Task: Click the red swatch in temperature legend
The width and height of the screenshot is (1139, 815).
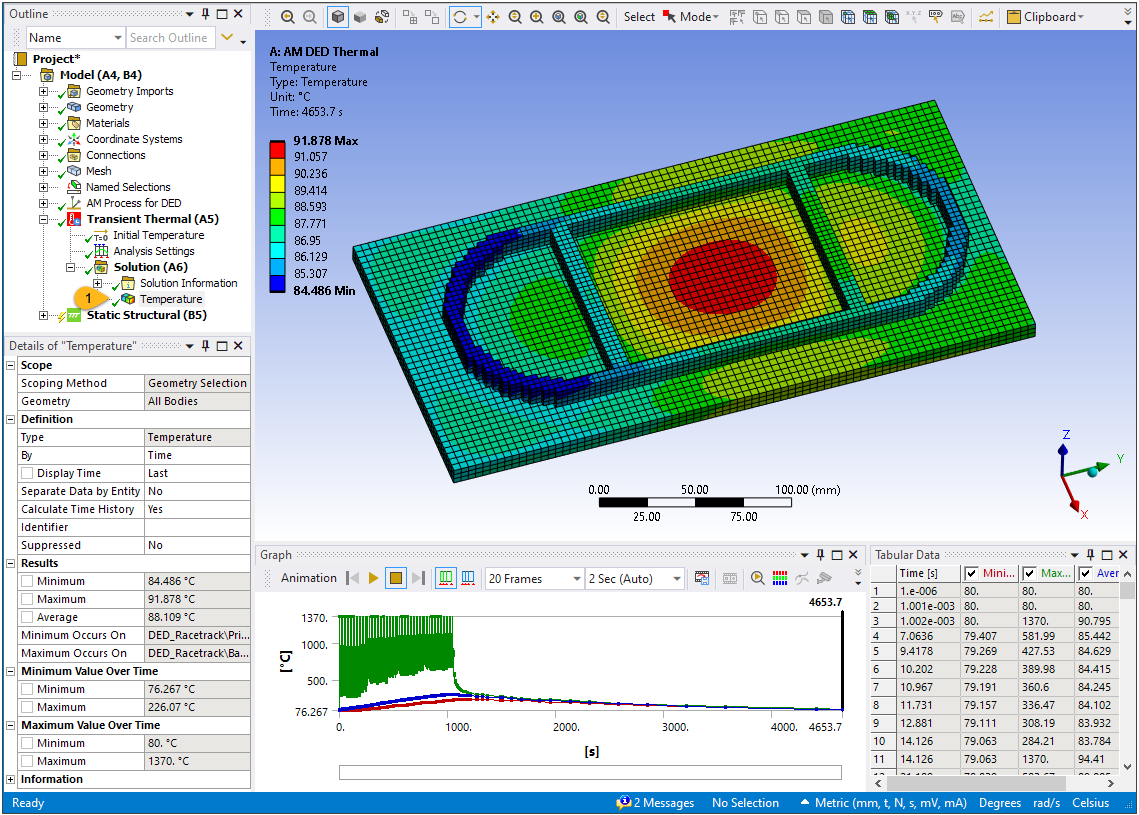Action: tap(278, 148)
